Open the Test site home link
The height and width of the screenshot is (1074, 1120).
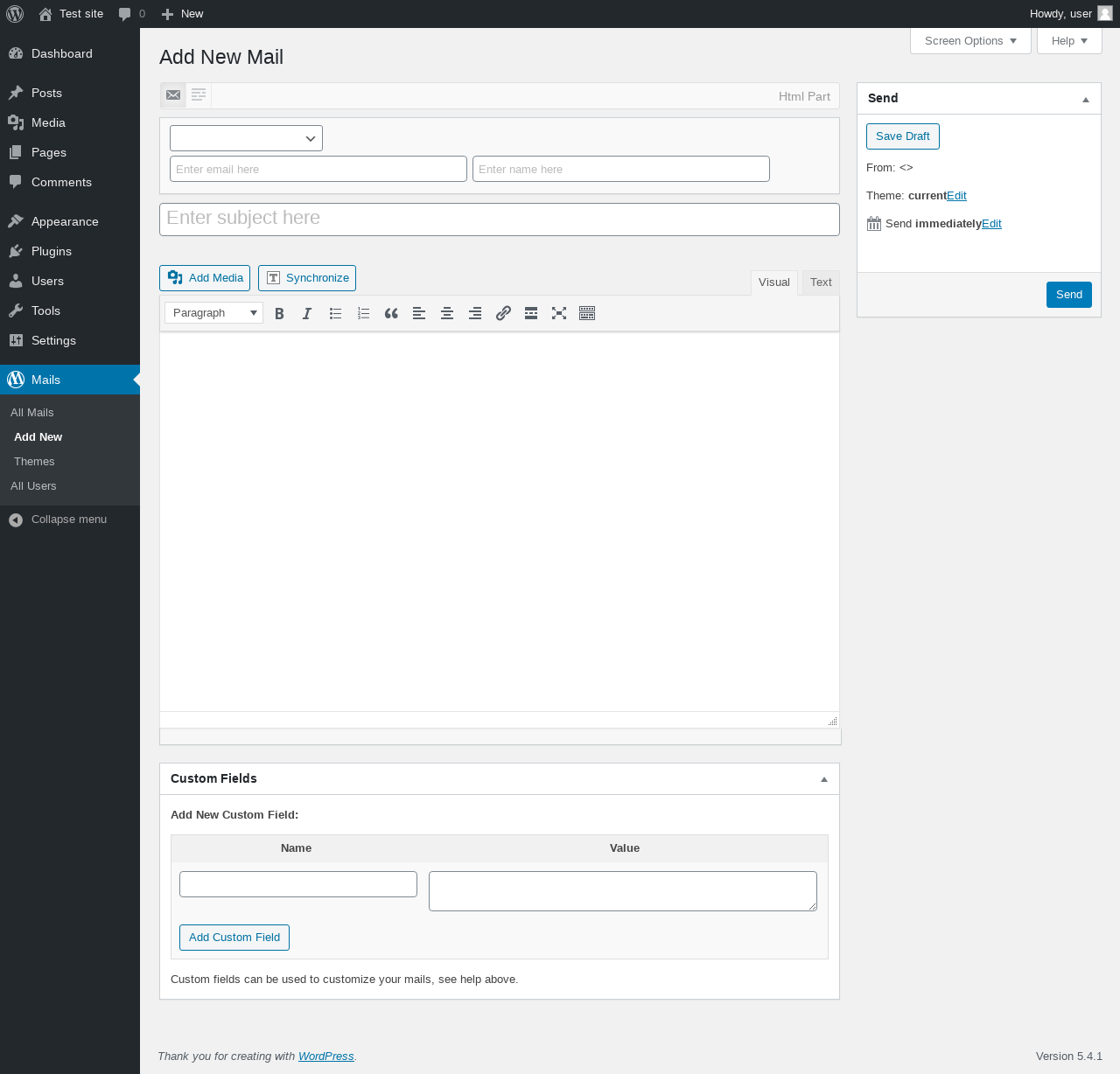71,14
